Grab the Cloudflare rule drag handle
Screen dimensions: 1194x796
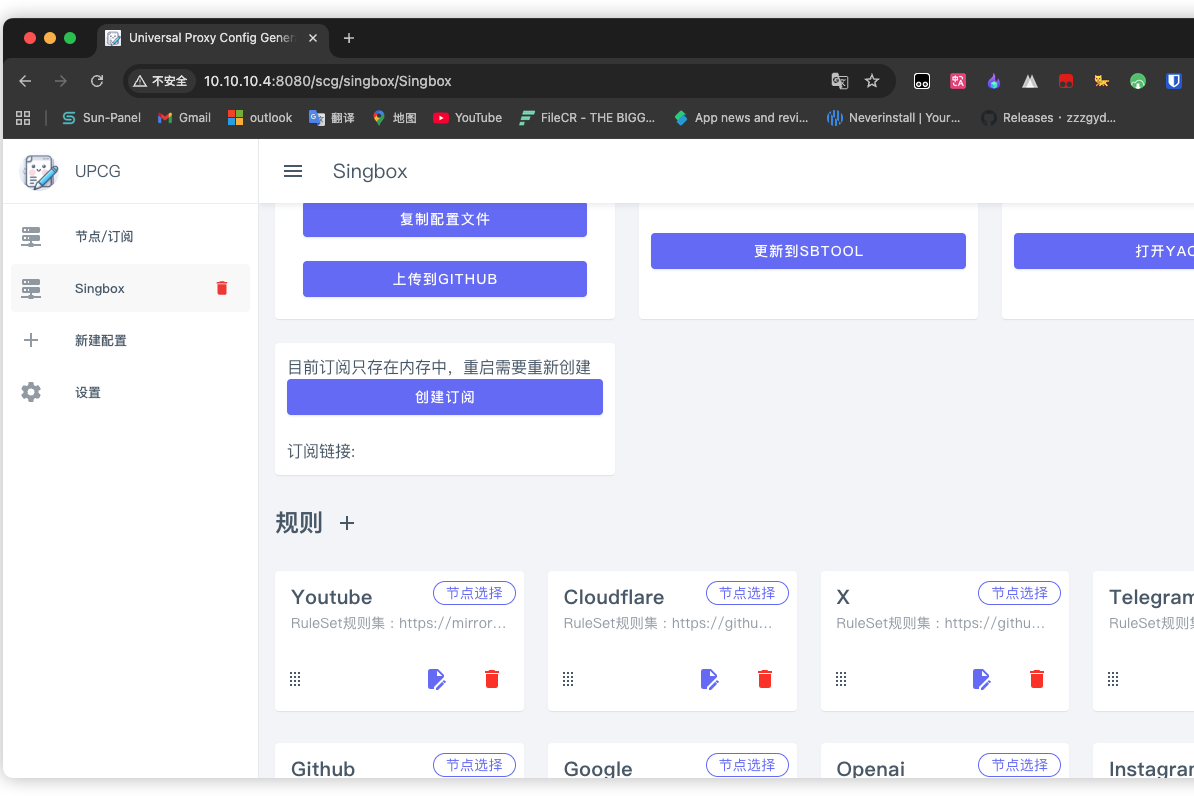click(x=568, y=679)
